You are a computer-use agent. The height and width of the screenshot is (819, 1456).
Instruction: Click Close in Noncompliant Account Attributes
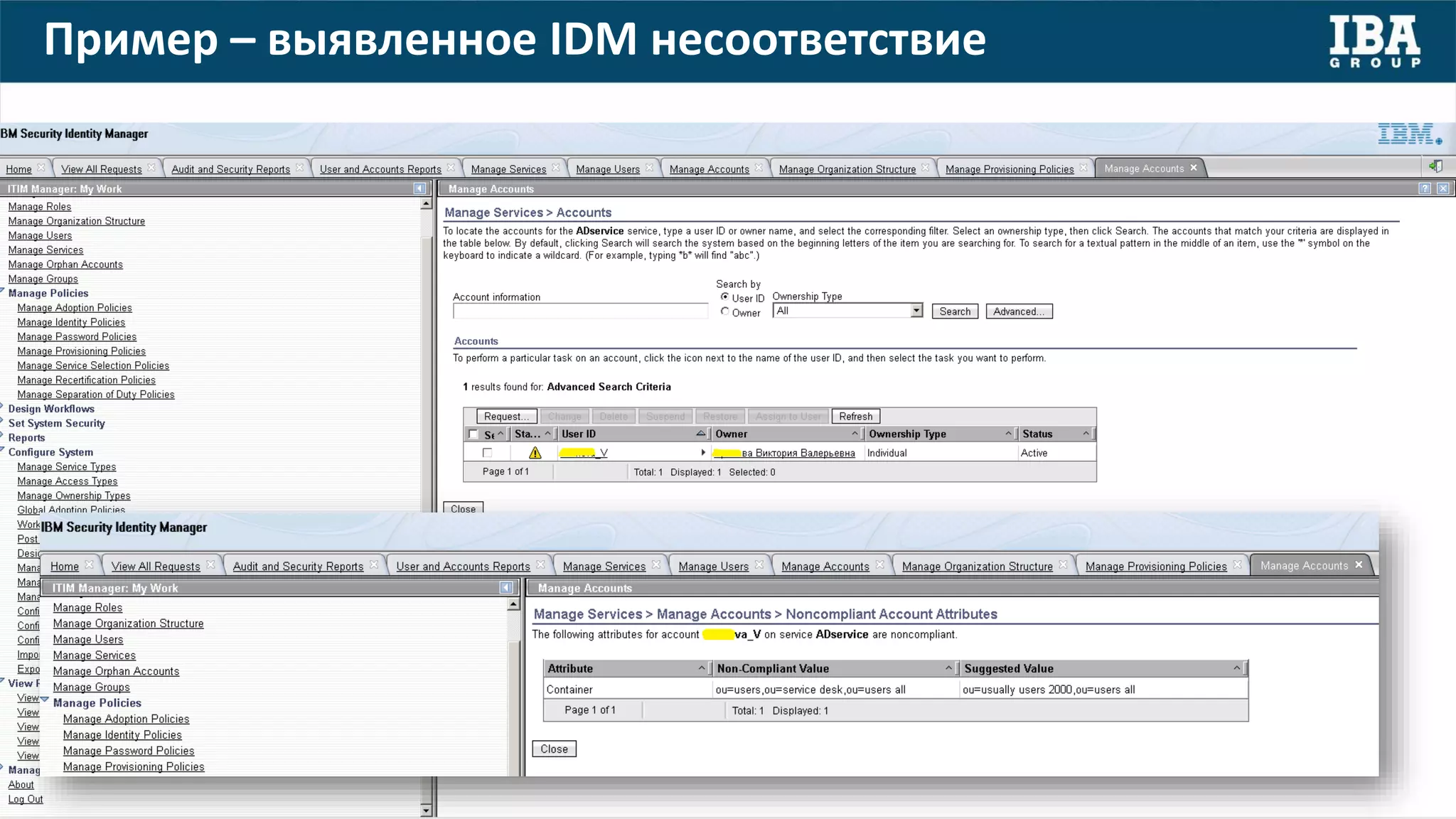point(554,749)
